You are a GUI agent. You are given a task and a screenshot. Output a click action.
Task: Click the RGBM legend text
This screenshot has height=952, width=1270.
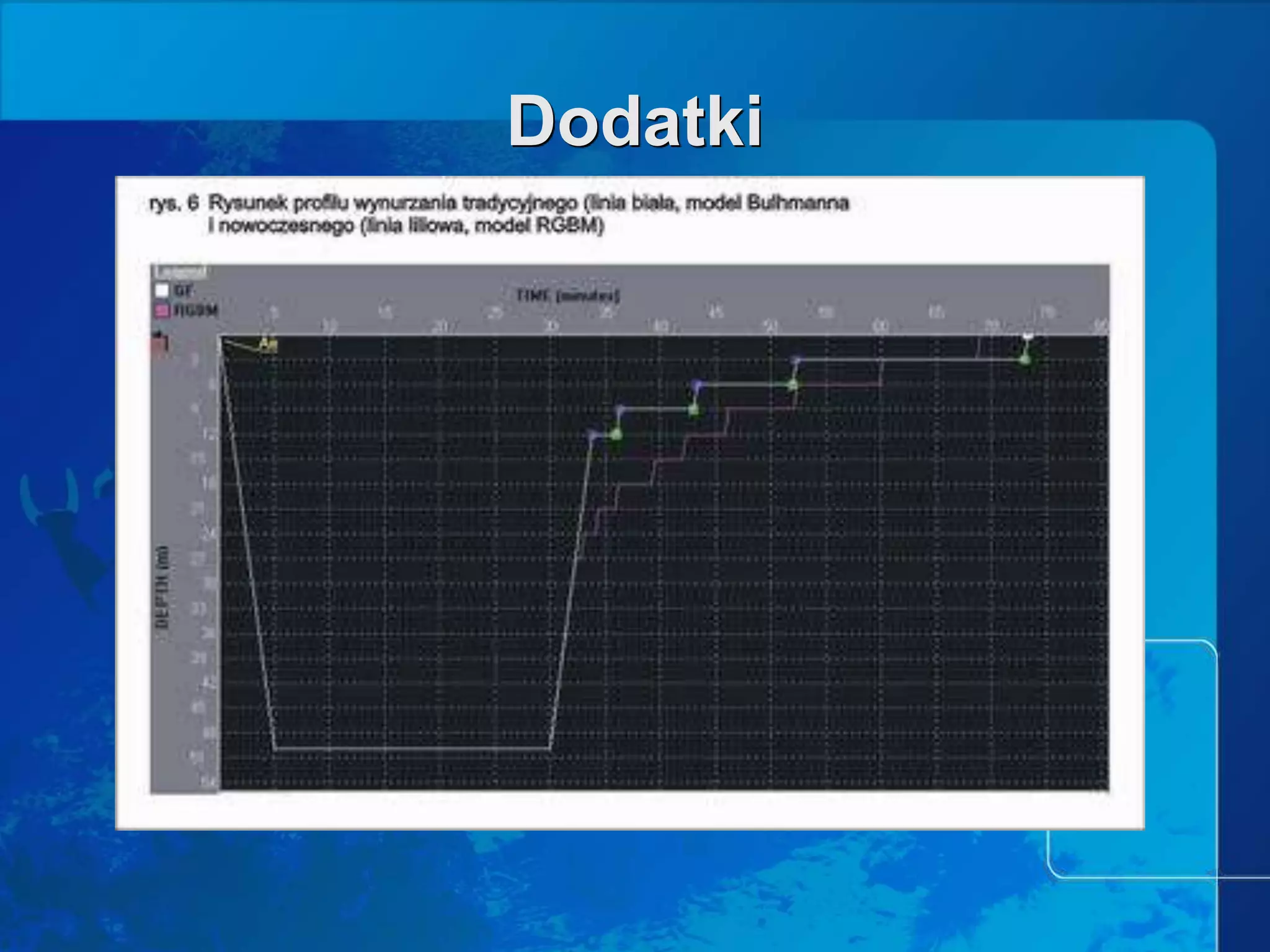196,311
